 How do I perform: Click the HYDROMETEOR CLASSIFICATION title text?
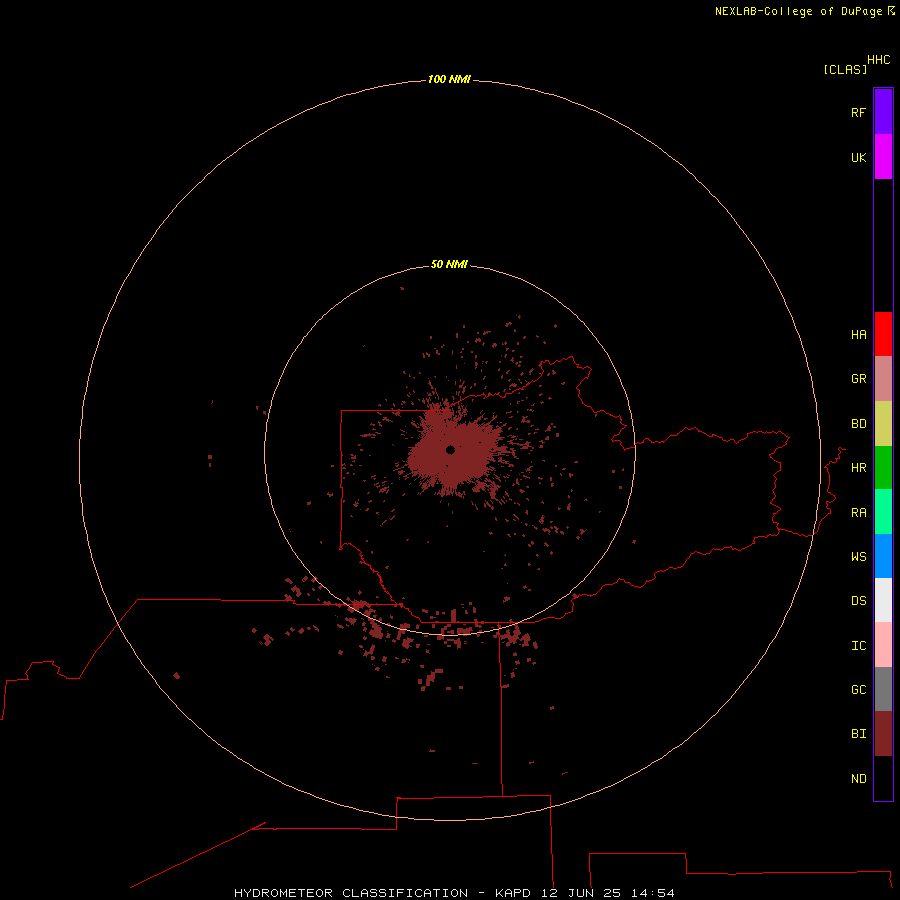point(351,893)
